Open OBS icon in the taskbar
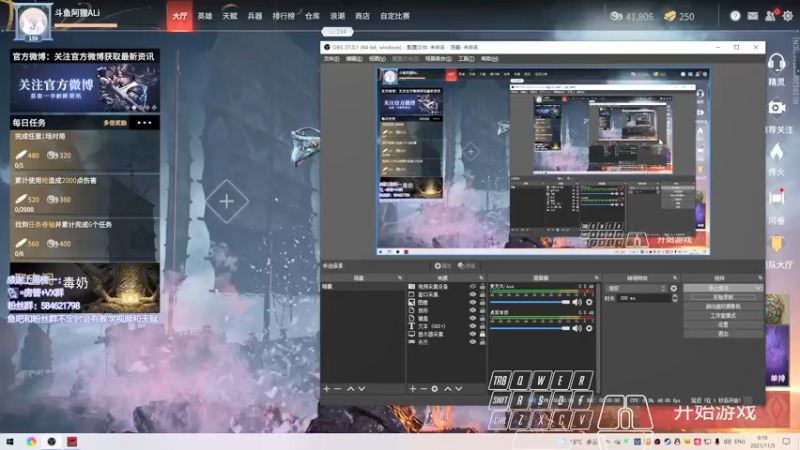This screenshot has width=800, height=450. tap(52, 441)
